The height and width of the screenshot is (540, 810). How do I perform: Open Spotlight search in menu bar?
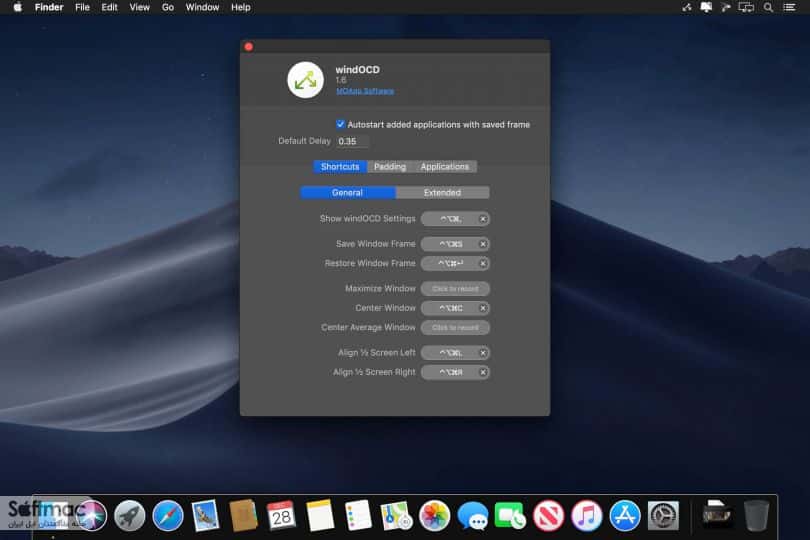click(768, 7)
